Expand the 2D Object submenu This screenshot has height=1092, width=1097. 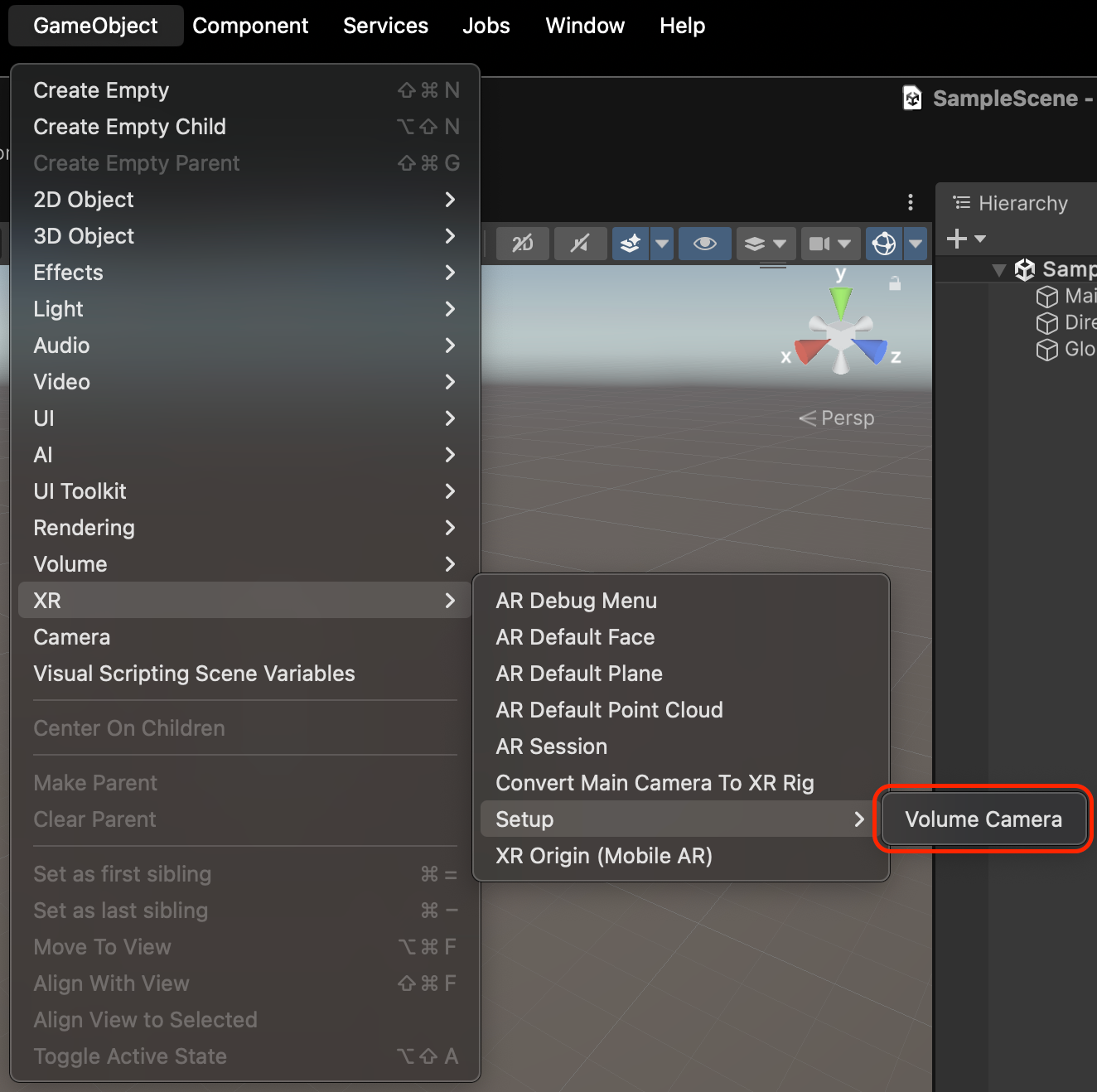[245, 200]
